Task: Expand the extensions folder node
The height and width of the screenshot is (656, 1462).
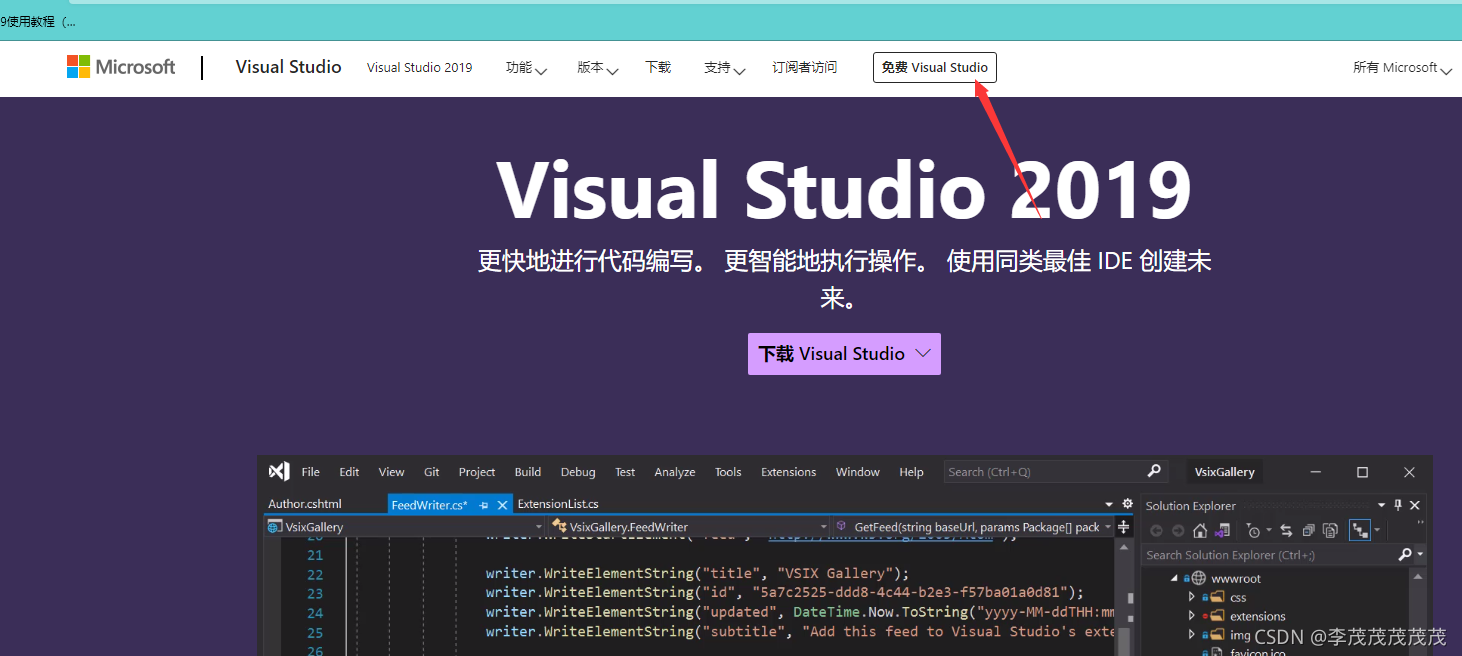Action: (x=1191, y=616)
